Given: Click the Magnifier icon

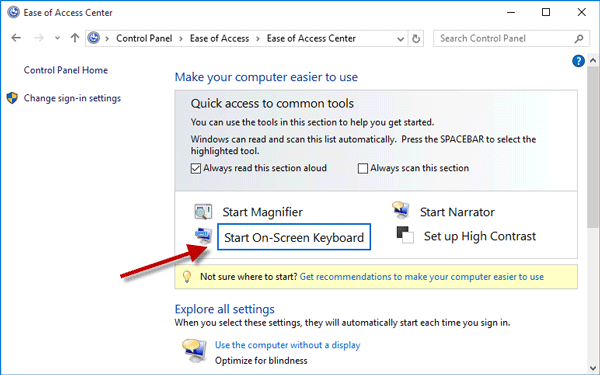Looking at the screenshot, I should [203, 212].
